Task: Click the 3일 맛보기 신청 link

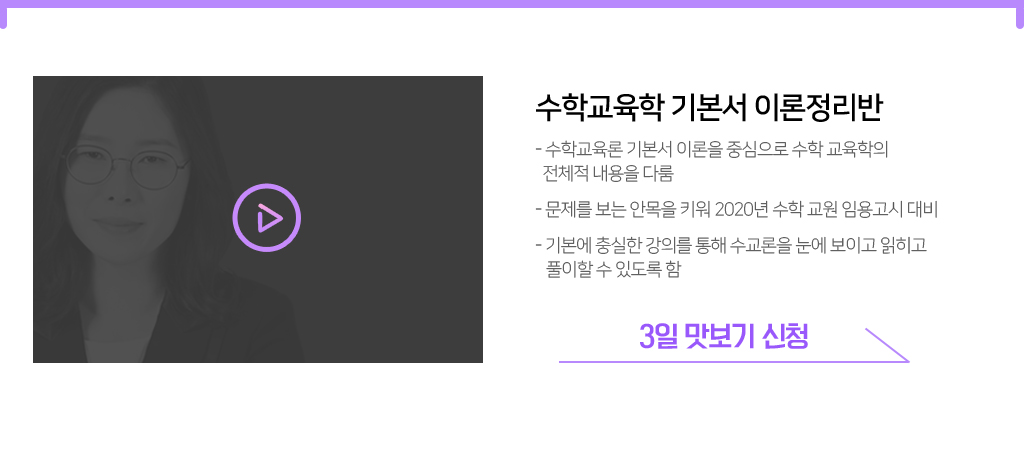Action: click(724, 336)
